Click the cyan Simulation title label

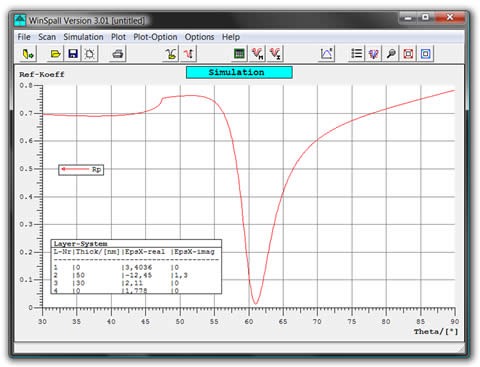[x=239, y=72]
